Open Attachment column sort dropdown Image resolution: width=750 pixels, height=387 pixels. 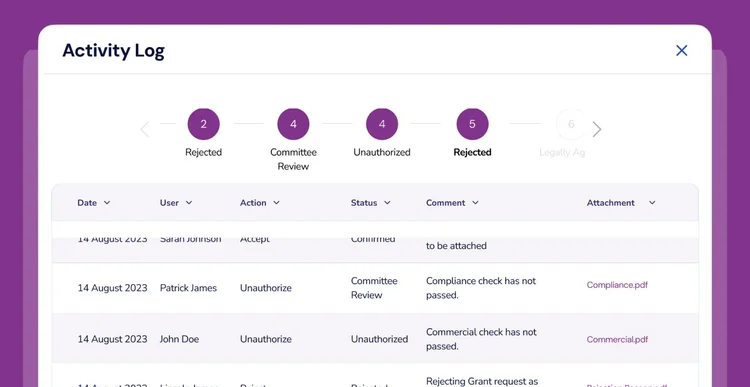(652, 203)
